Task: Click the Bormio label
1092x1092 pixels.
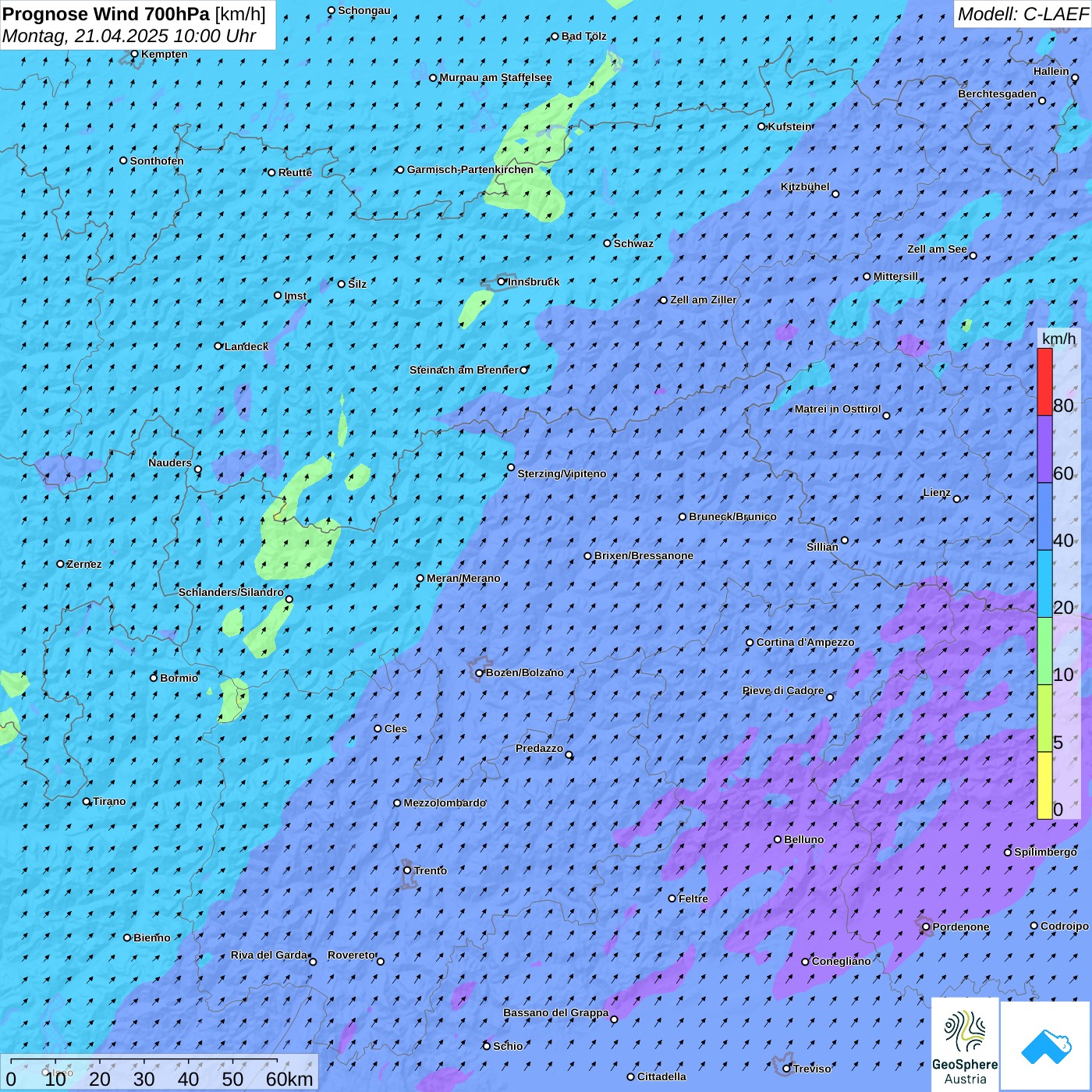Action: point(179,678)
